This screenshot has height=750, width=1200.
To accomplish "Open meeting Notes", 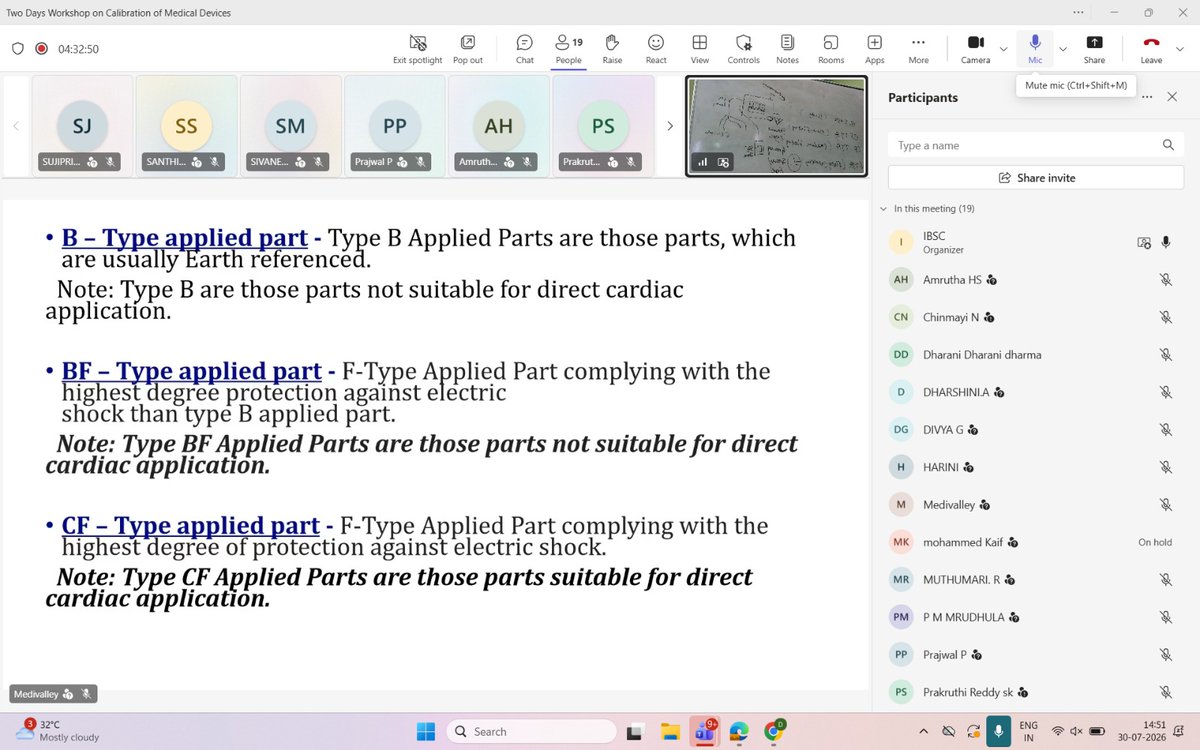I will click(787, 49).
